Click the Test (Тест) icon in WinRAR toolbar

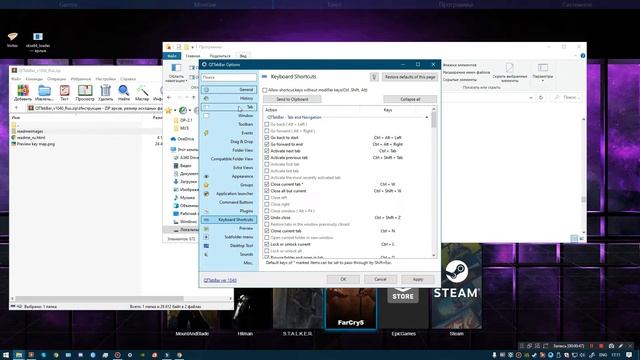click(x=64, y=91)
